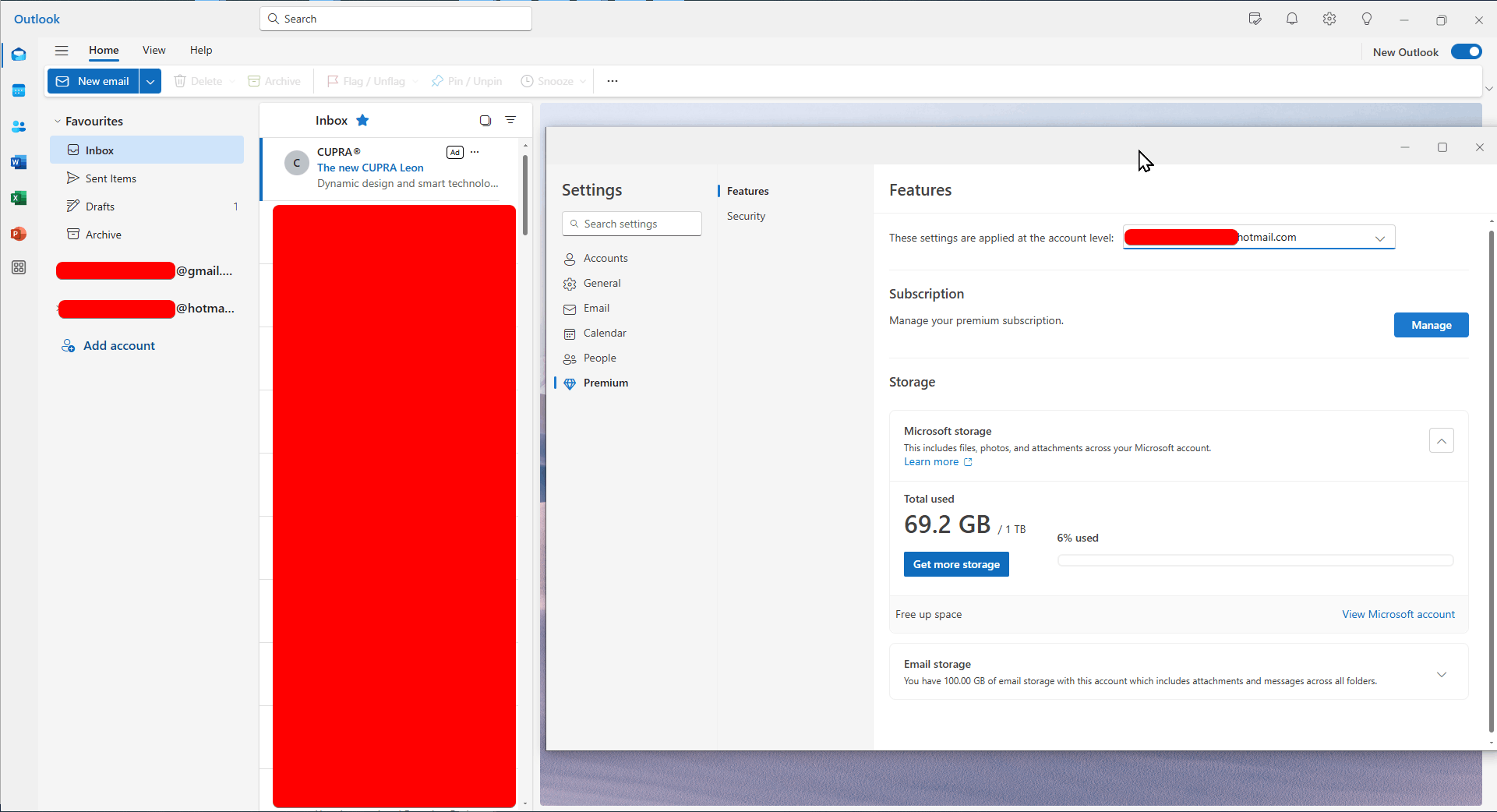Open the Calendar app in the left rail

[x=19, y=90]
